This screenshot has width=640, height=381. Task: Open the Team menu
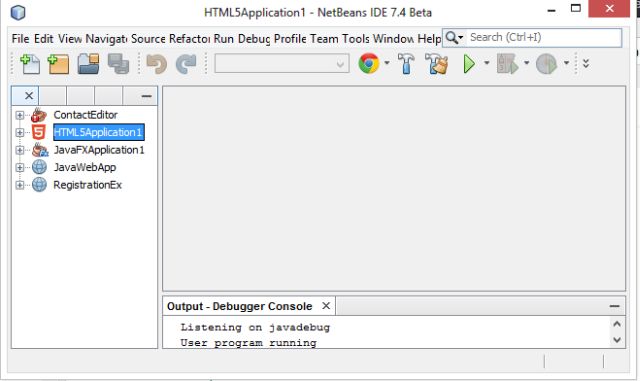[324, 39]
